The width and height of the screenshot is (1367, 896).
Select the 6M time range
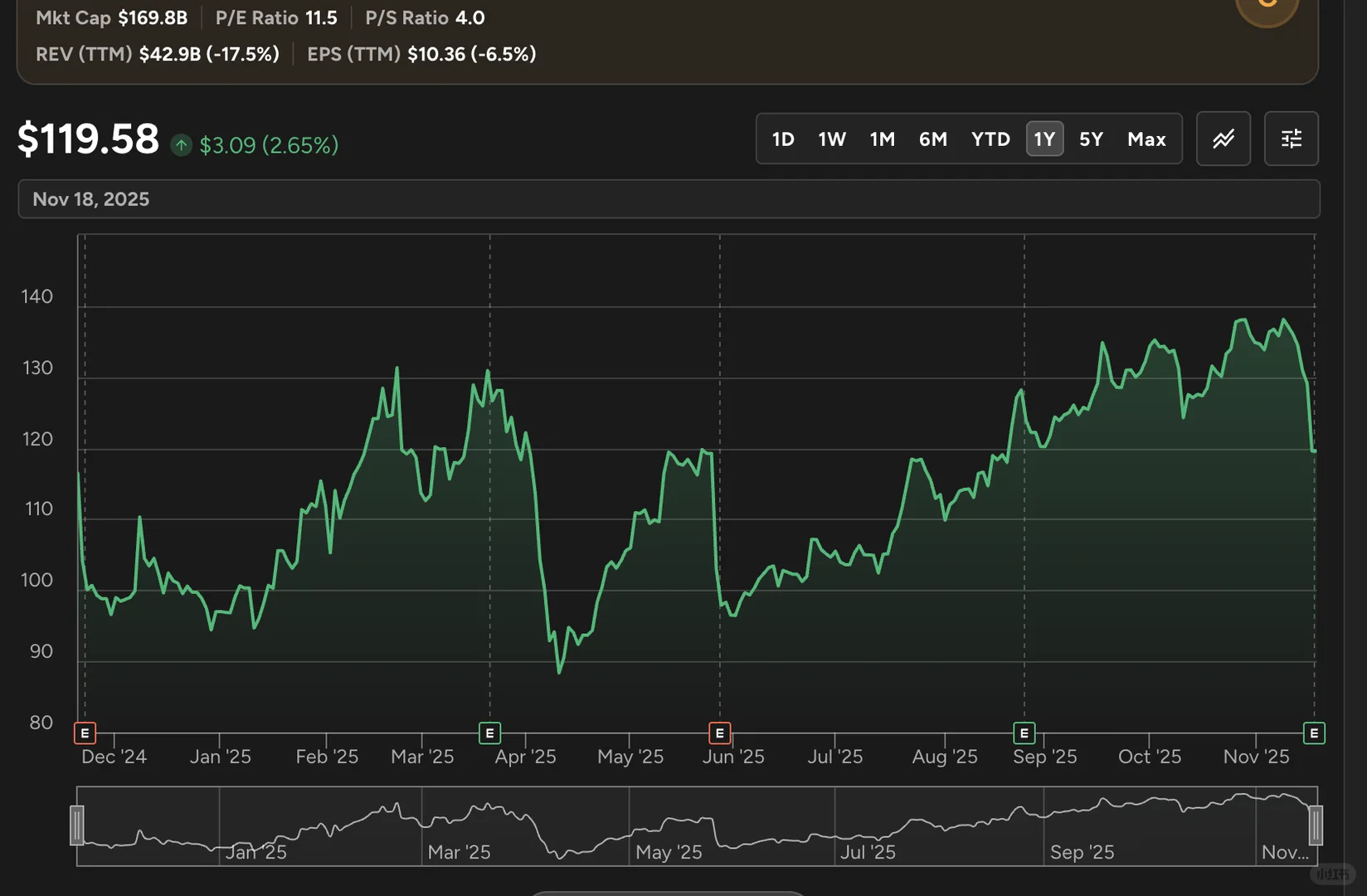tap(933, 139)
